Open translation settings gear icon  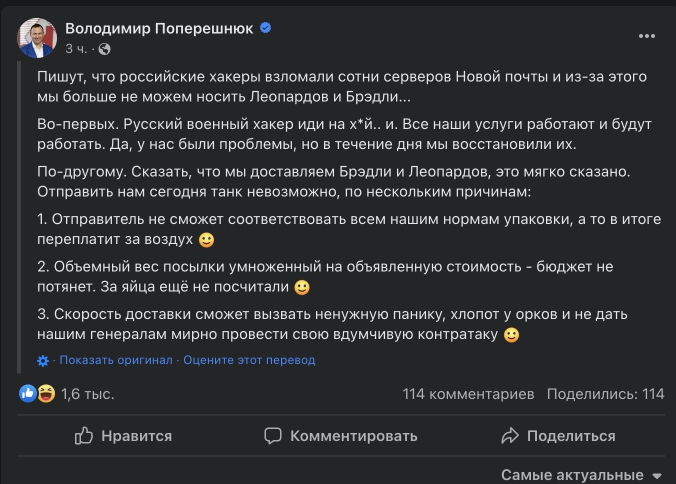[x=43, y=360]
